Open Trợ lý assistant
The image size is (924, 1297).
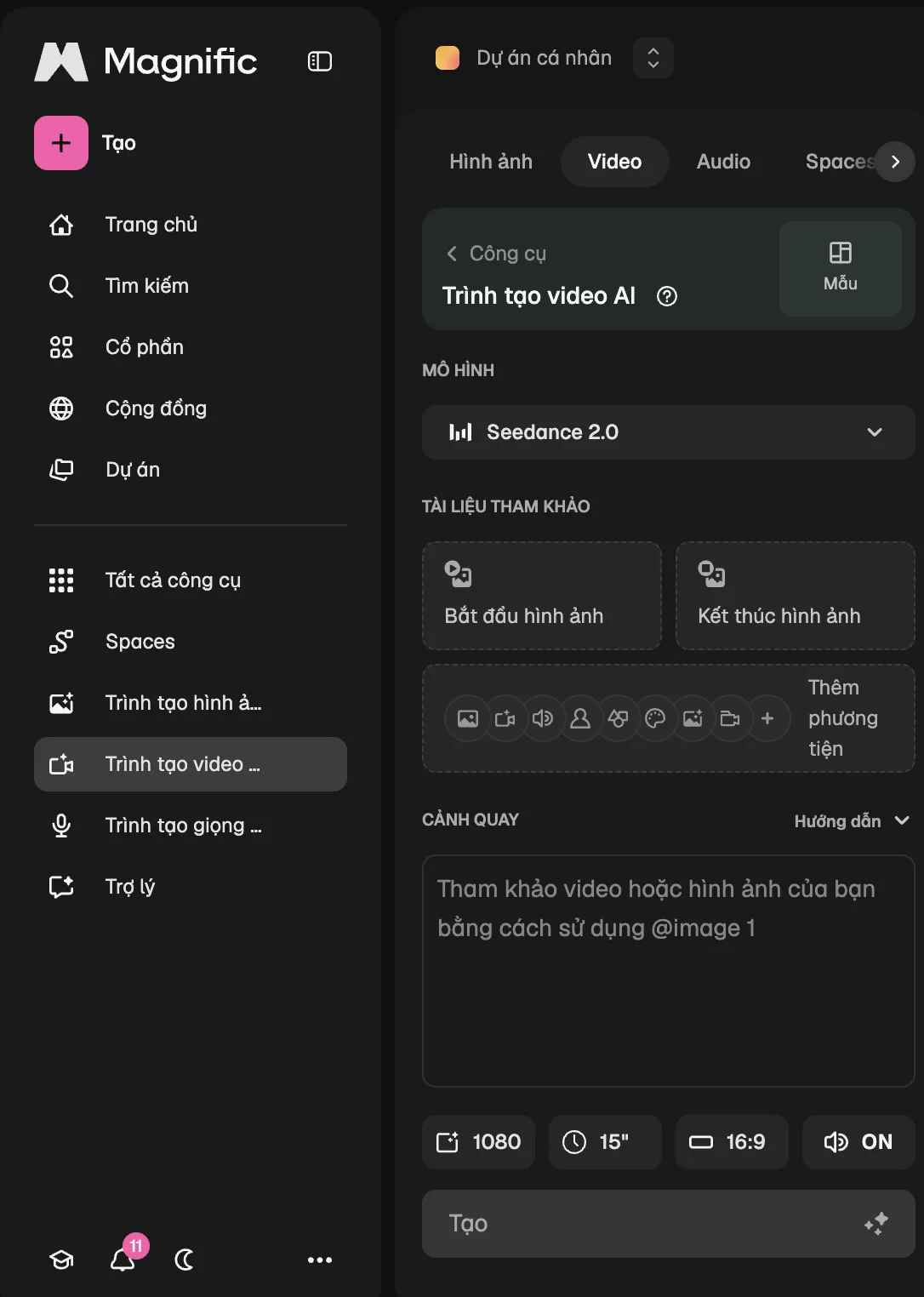coord(191,887)
